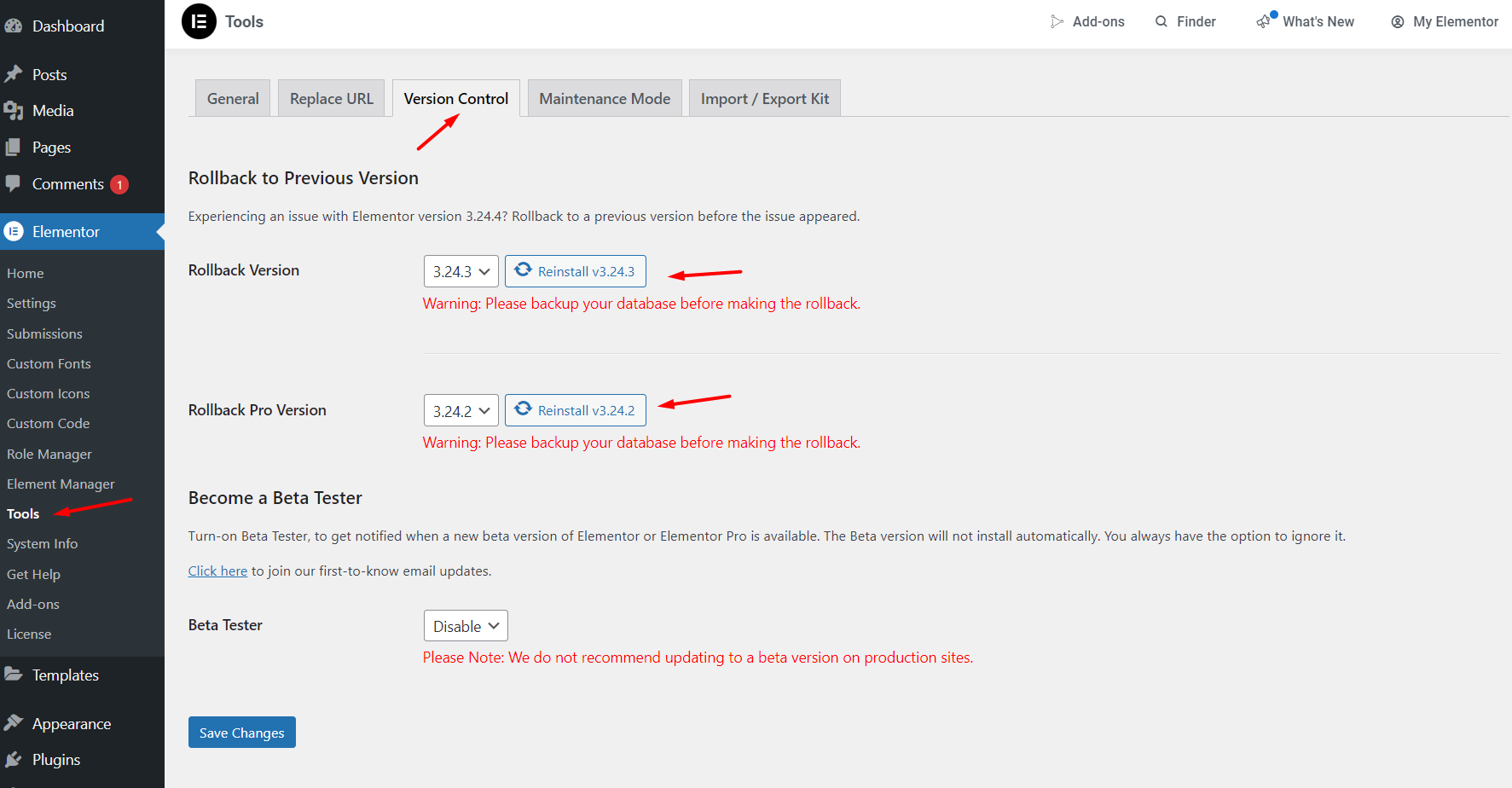Viewport: 1512px width, 788px height.
Task: Open the Plugins menu item
Action: pyautogui.click(x=82, y=759)
